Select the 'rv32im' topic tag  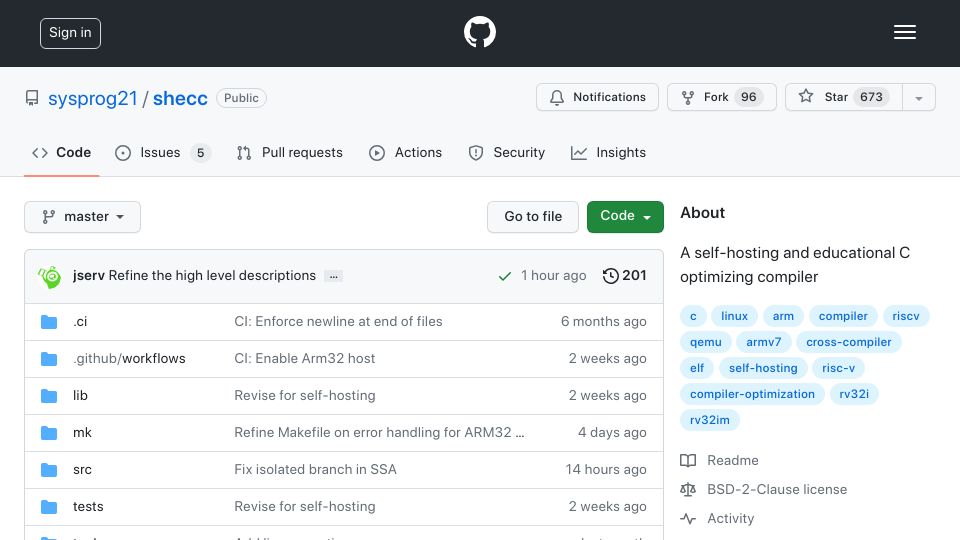tap(710, 420)
